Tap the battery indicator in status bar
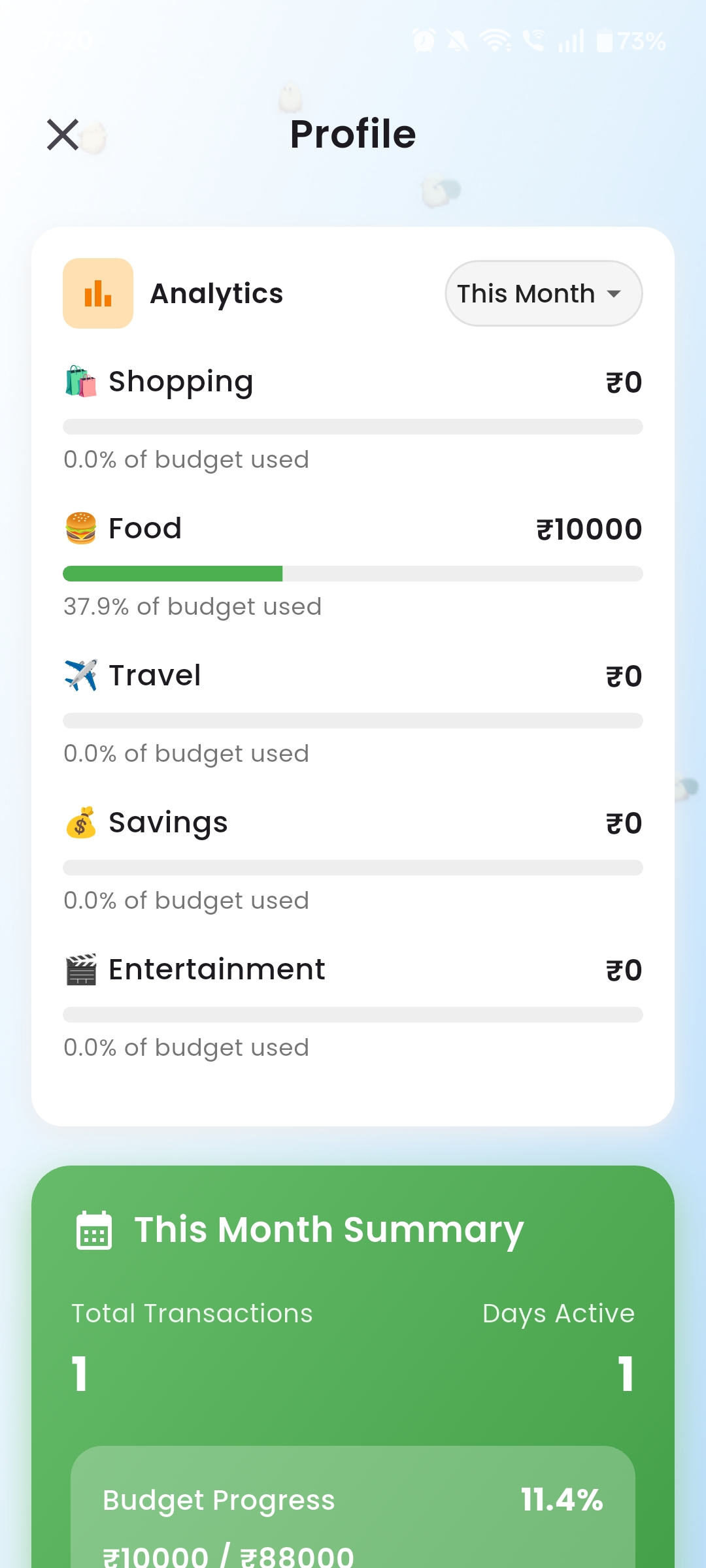Image resolution: width=706 pixels, height=1568 pixels. pos(605,41)
